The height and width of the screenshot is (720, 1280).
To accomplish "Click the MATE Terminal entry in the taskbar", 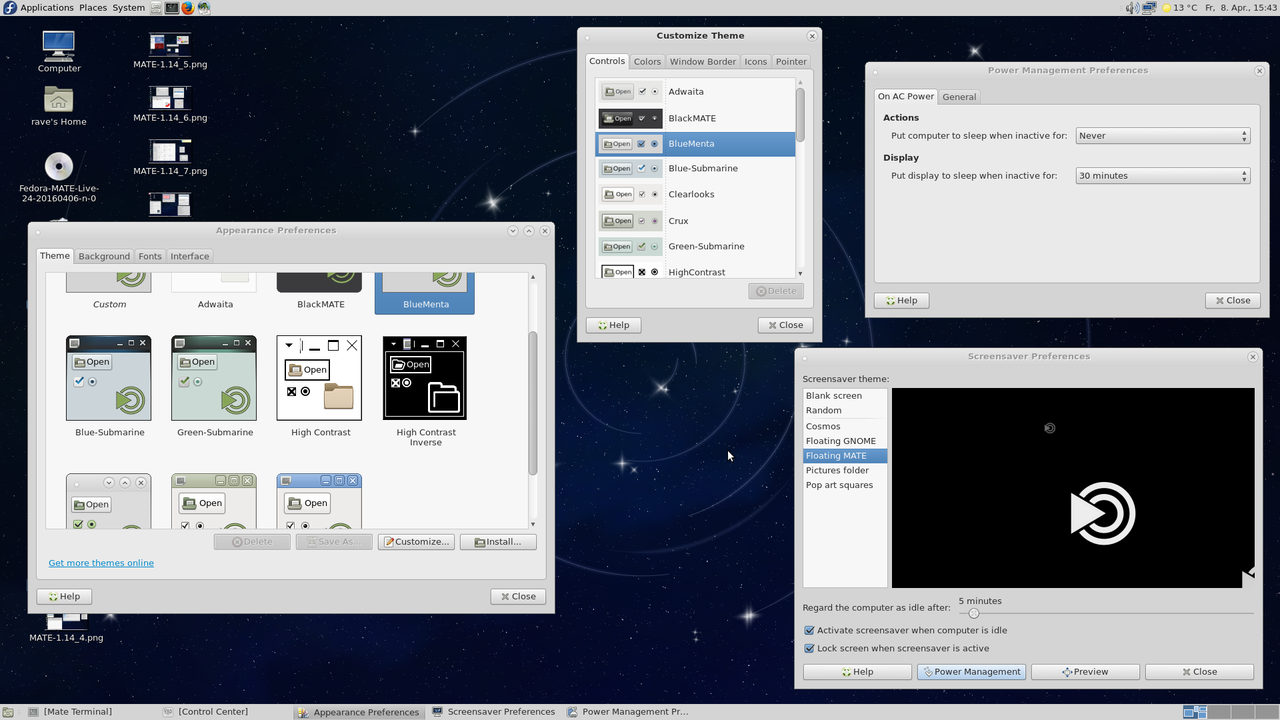I will coord(76,712).
